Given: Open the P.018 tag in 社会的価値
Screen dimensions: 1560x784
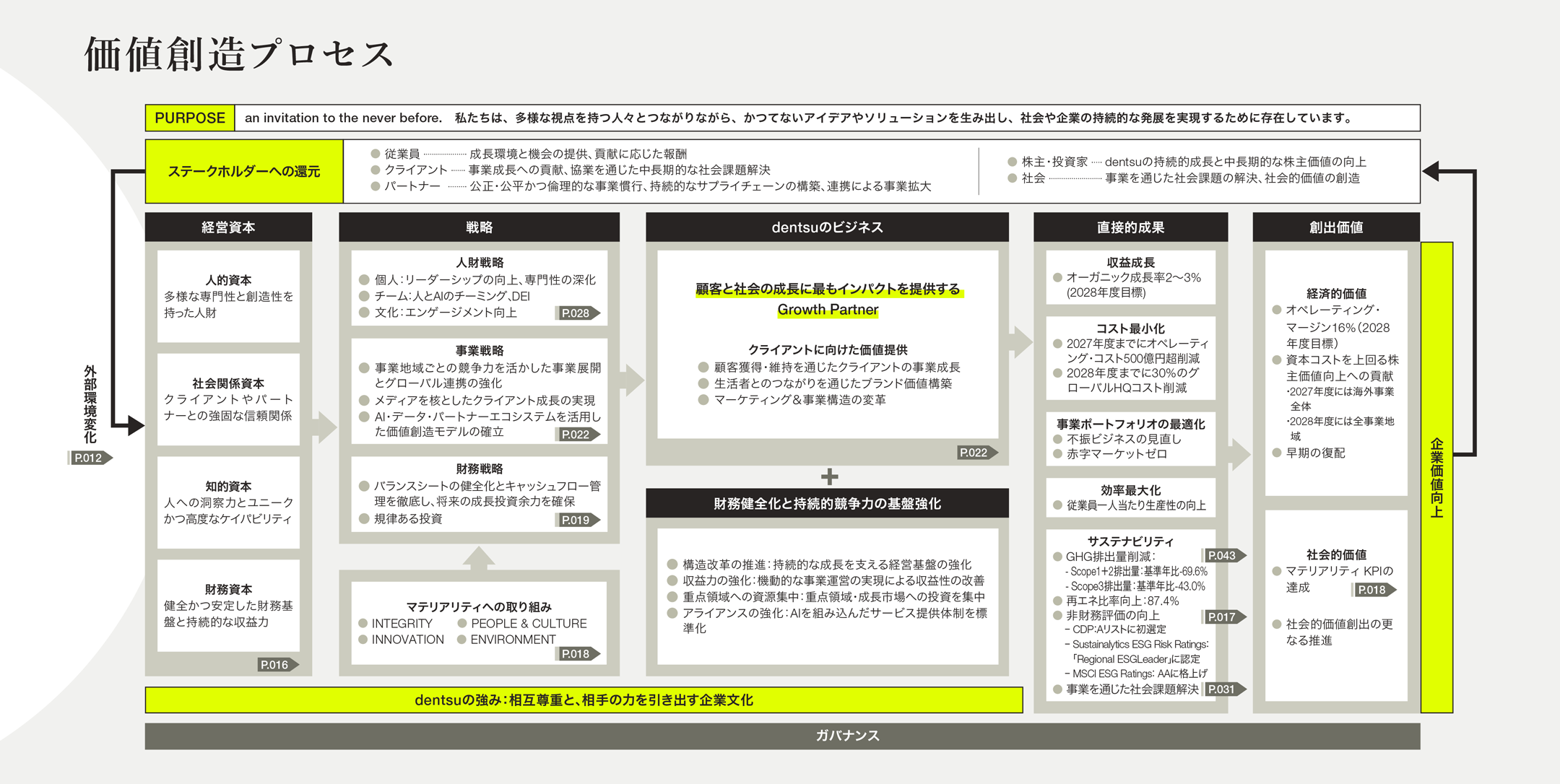Looking at the screenshot, I should pos(1374,590).
